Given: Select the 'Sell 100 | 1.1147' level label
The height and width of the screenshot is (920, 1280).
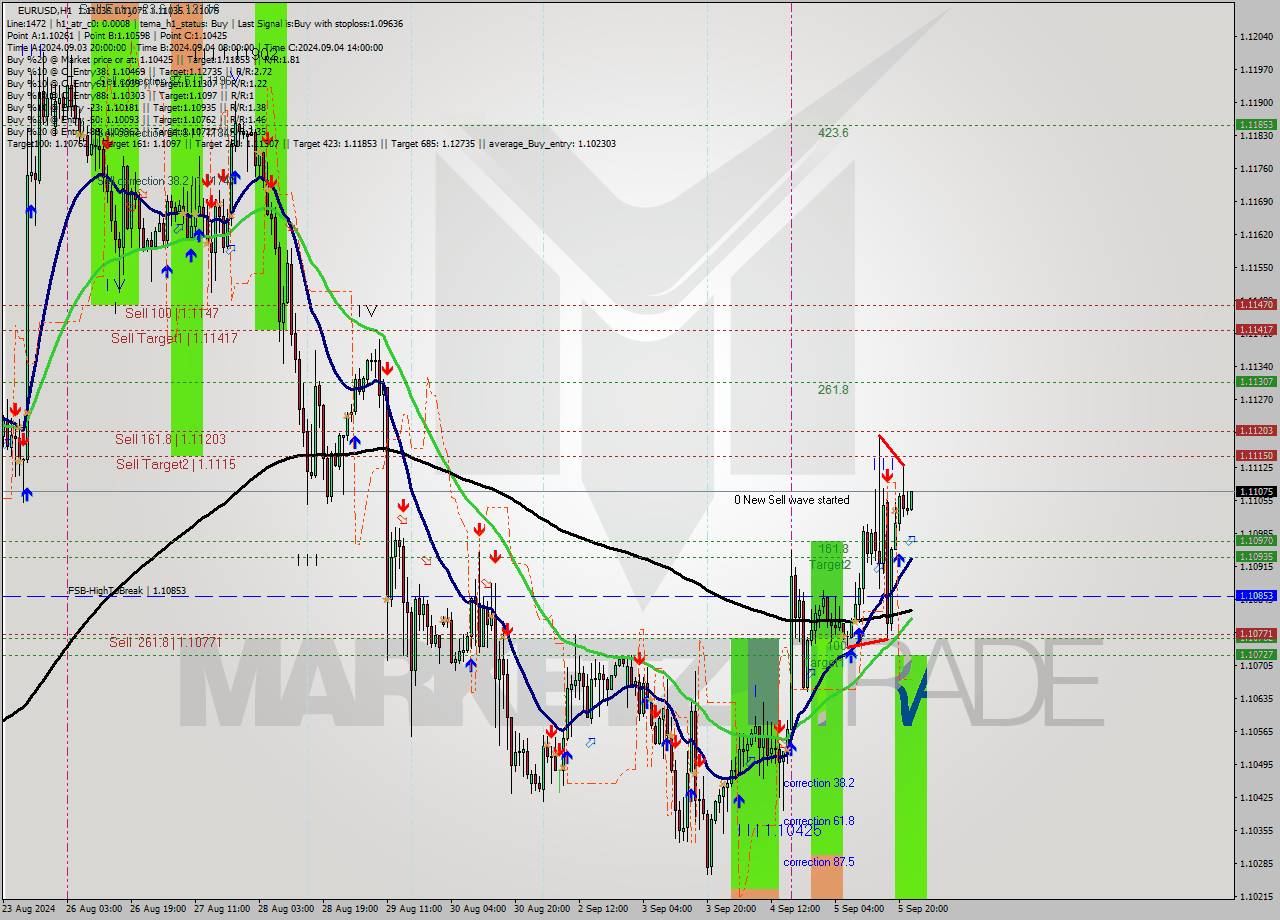Looking at the screenshot, I should tap(172, 313).
